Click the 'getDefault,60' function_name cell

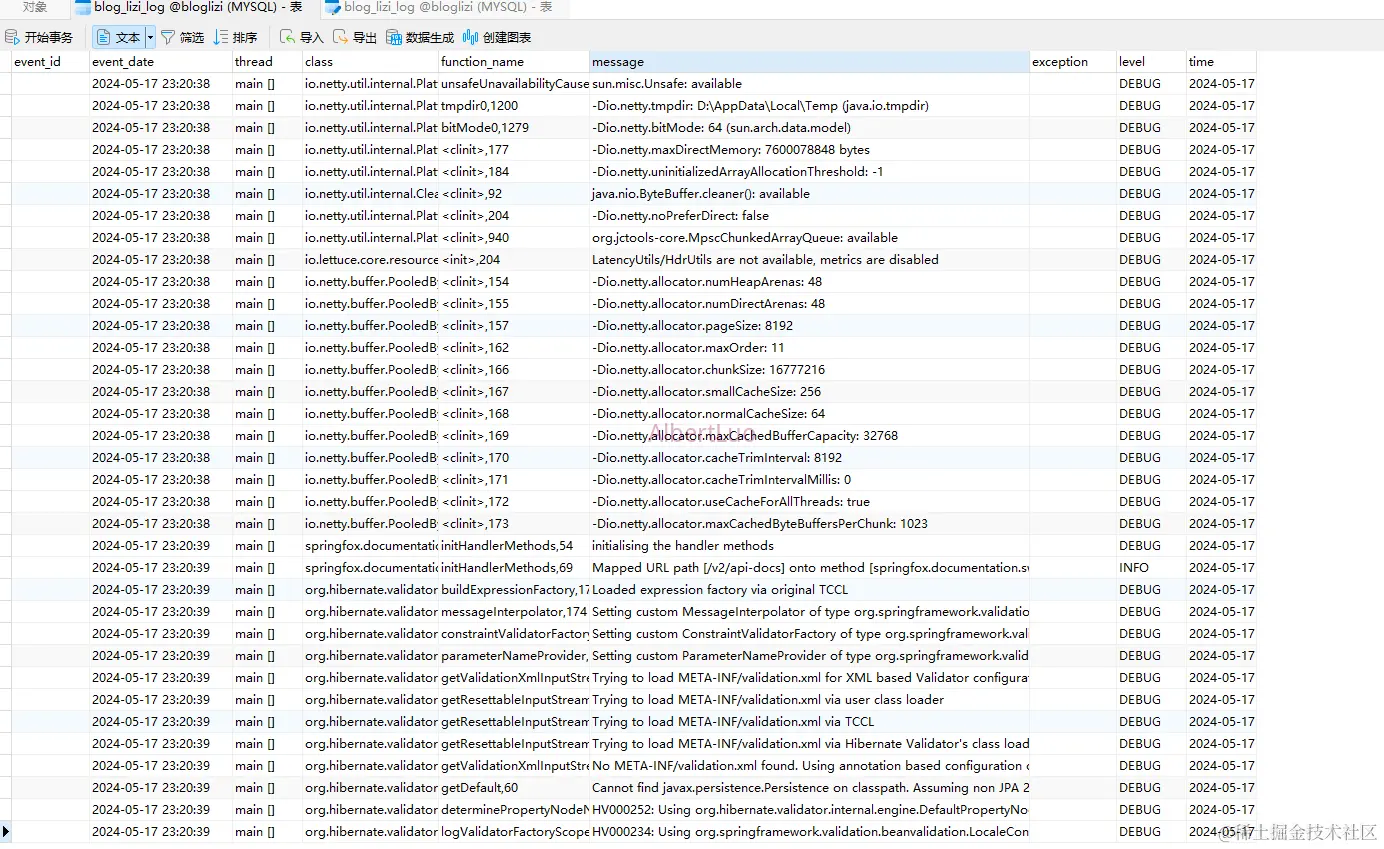pos(514,788)
